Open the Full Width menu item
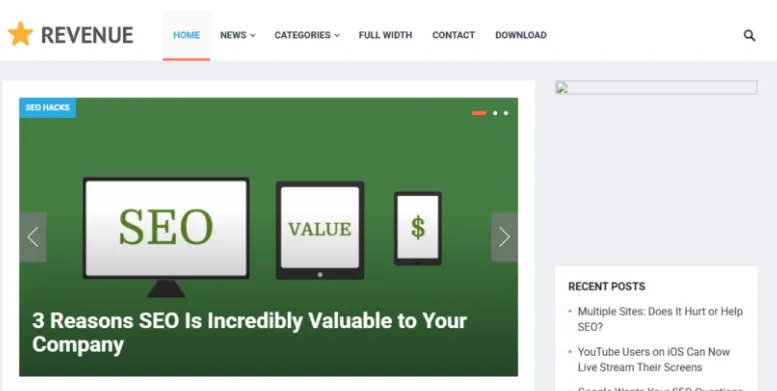This screenshot has width=777, height=391. pos(386,35)
